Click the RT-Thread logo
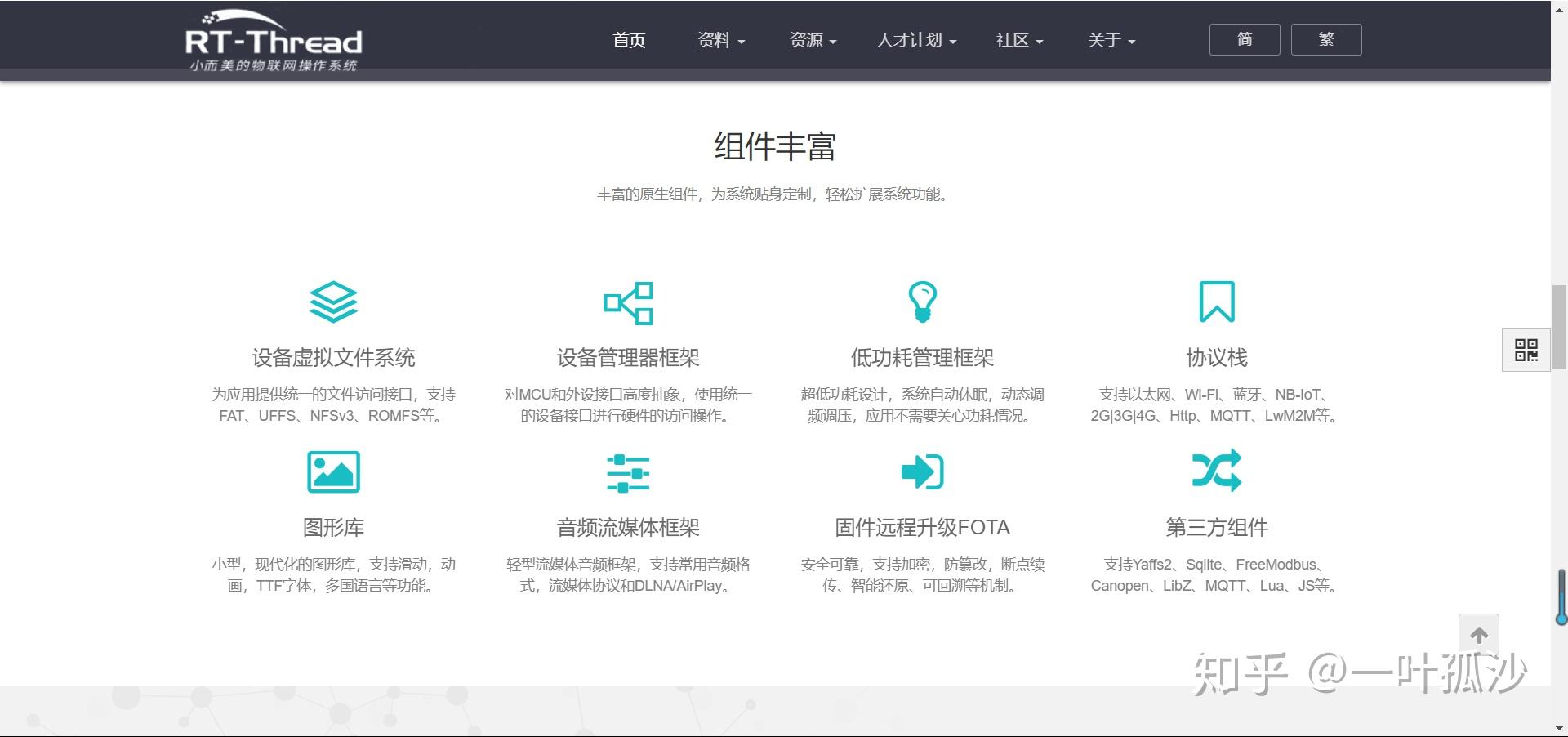This screenshot has width=1568, height=737. pyautogui.click(x=274, y=39)
